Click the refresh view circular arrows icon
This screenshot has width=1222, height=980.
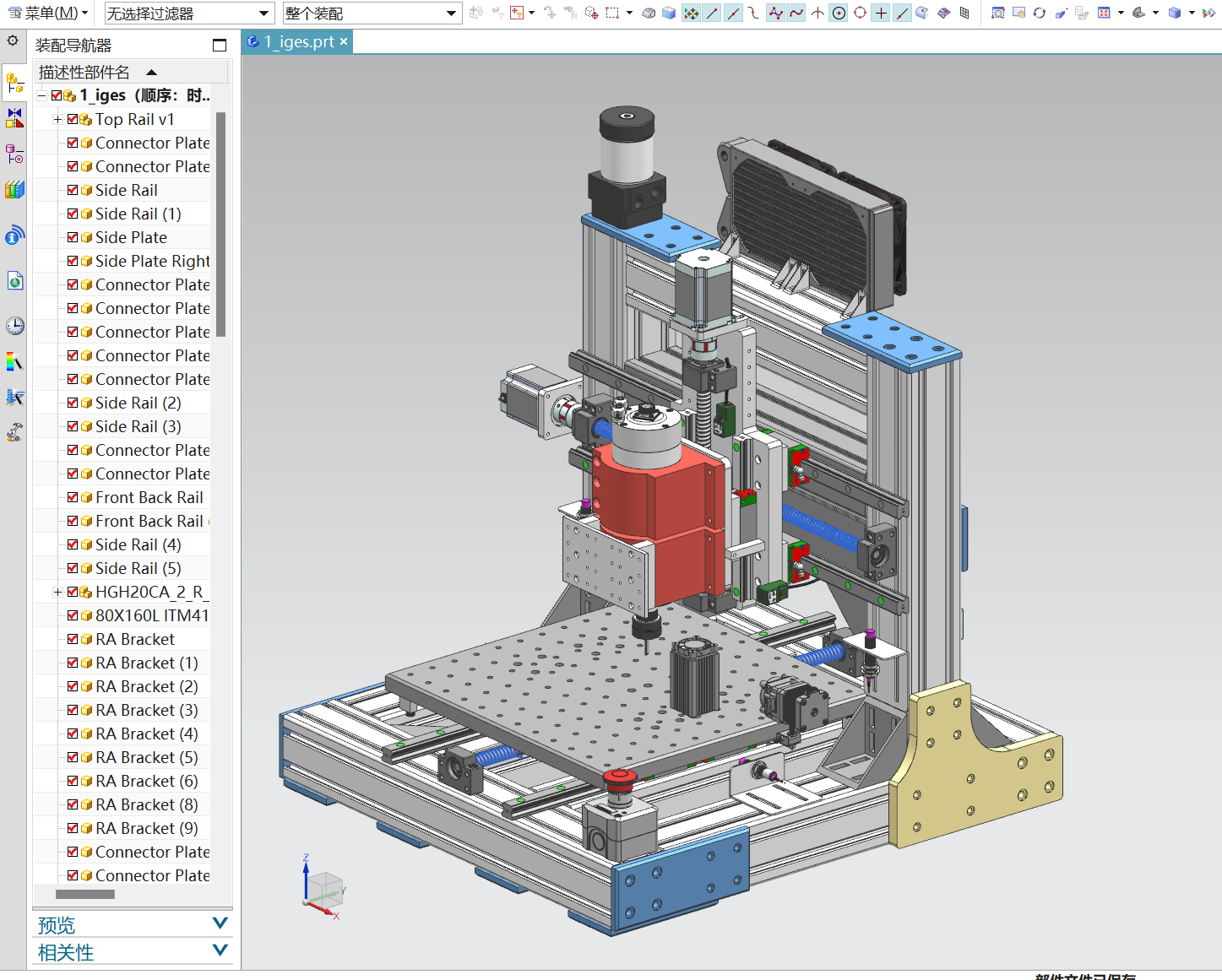pyautogui.click(x=1040, y=13)
